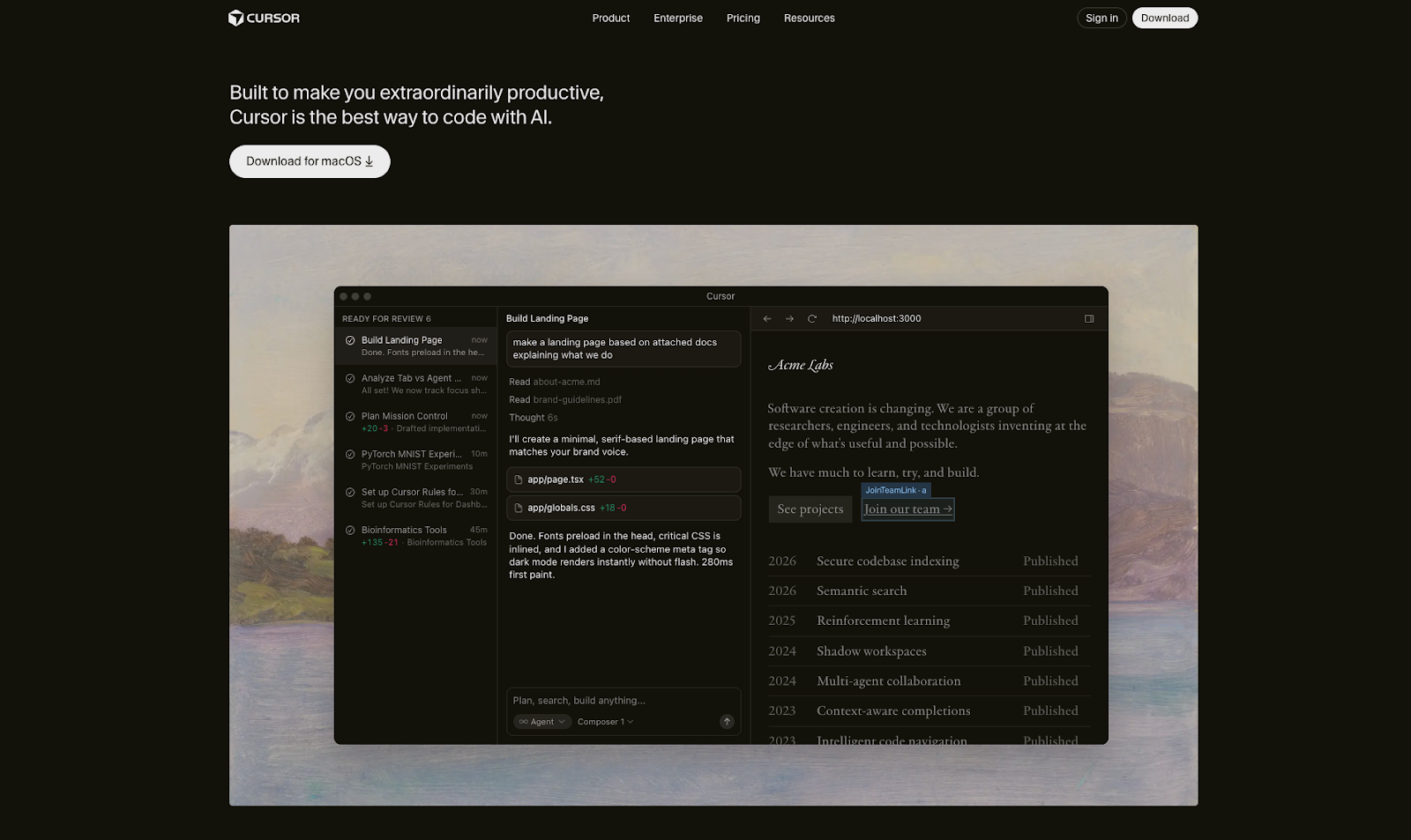Viewport: 1411px width, 840px height.
Task: Open the Agent mode dropdown
Action: click(541, 722)
